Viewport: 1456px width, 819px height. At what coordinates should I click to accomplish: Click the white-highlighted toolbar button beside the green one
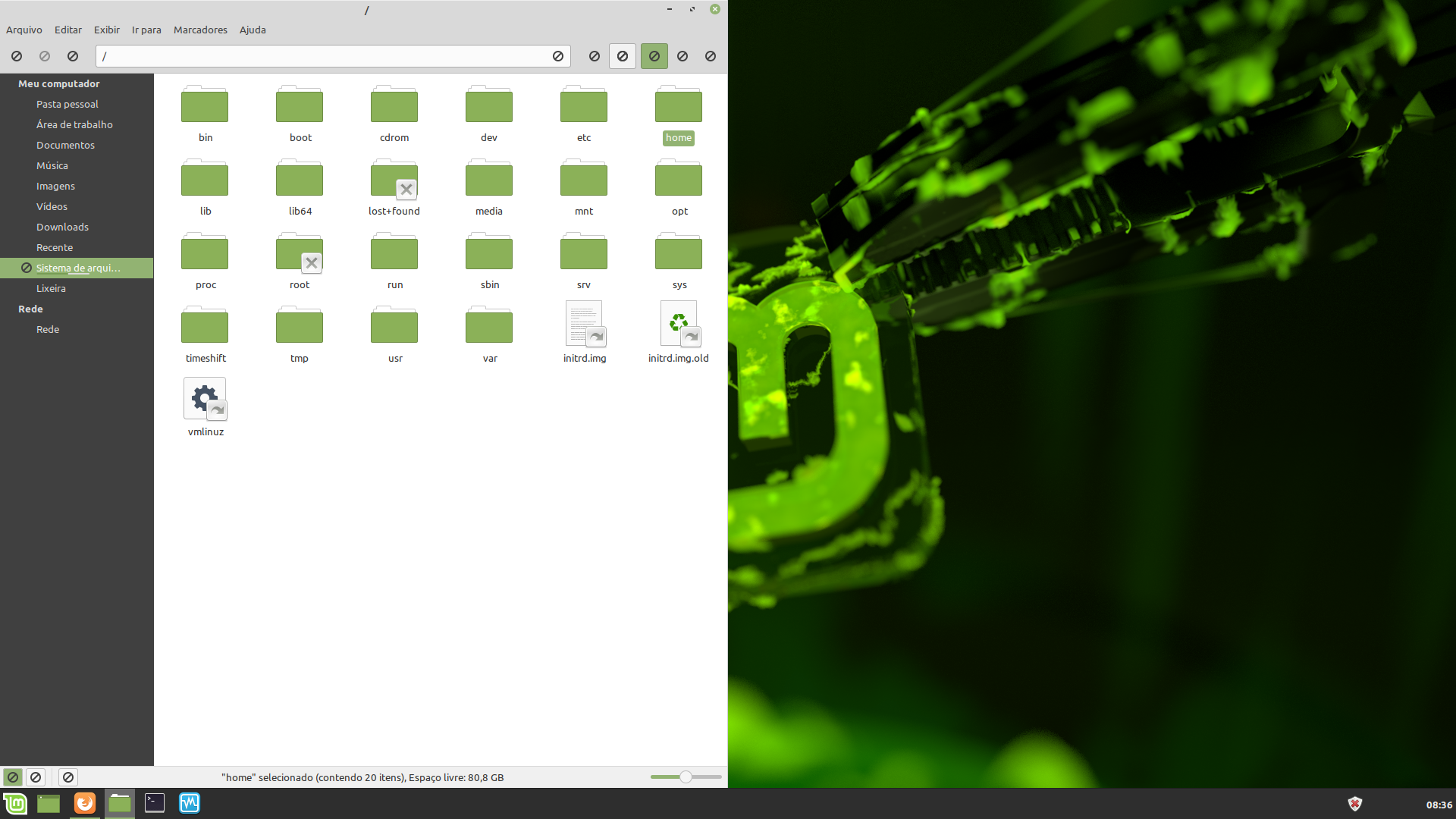623,56
